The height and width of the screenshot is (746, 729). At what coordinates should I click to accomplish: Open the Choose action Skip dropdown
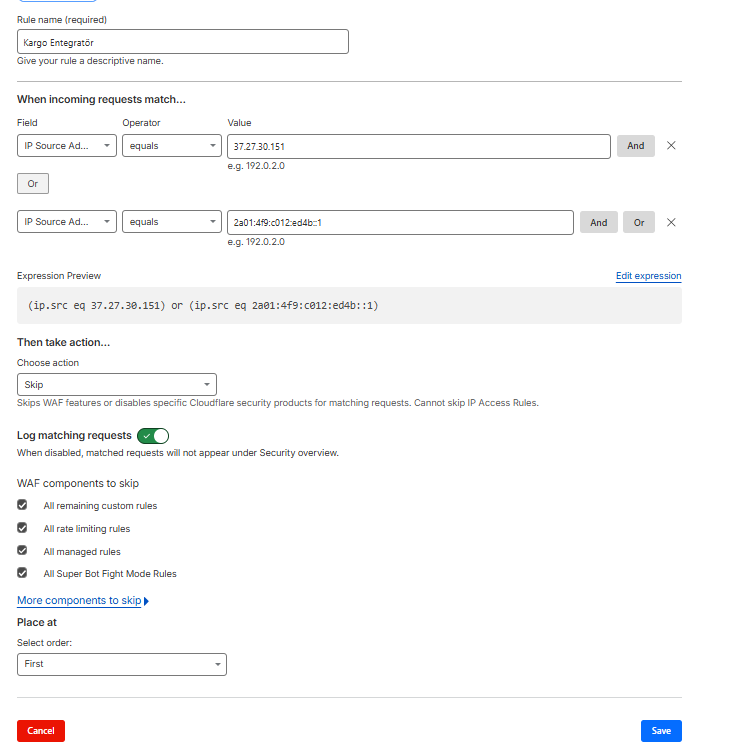117,385
